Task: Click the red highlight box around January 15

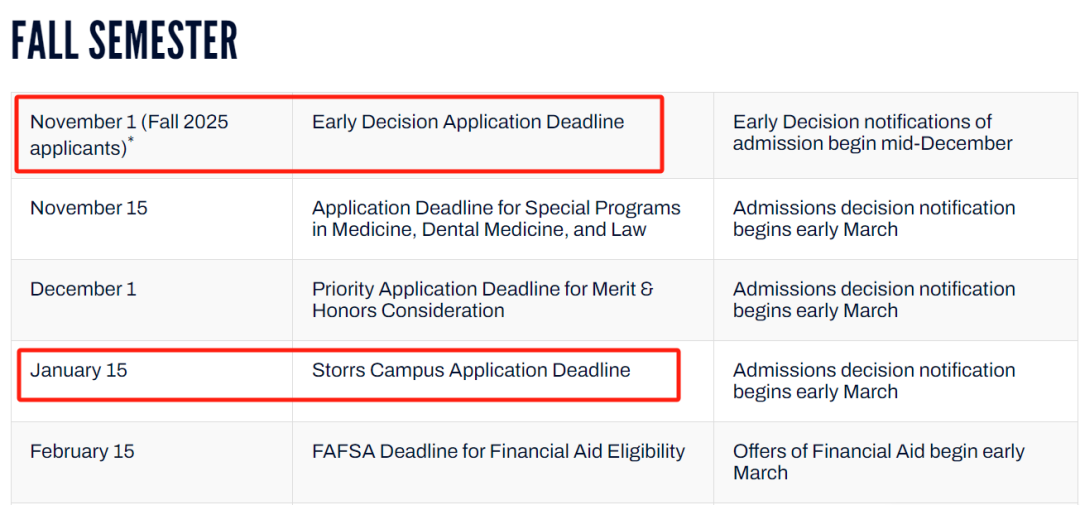Action: point(349,375)
